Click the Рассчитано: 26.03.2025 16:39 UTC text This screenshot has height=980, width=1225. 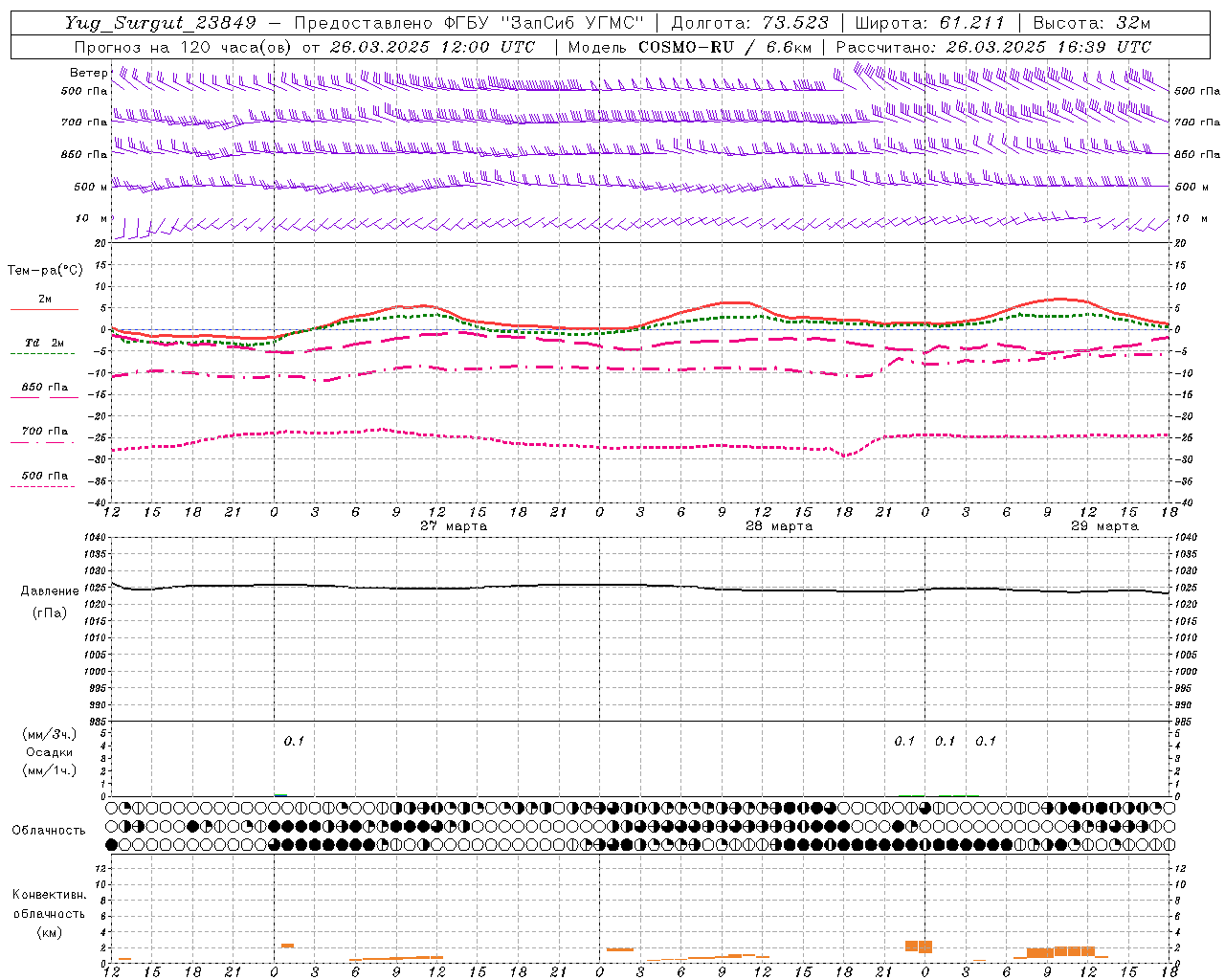[x=993, y=47]
